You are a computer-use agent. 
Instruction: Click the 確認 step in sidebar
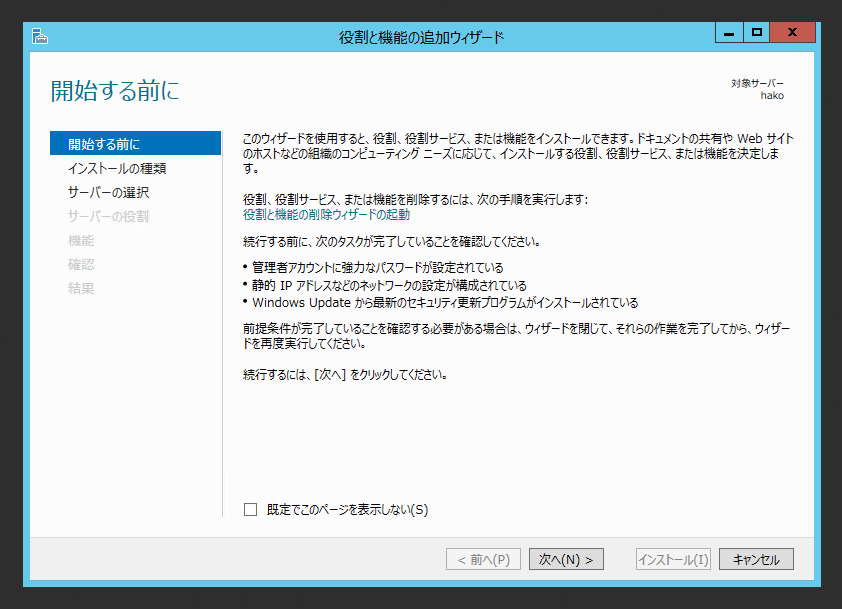[81, 264]
